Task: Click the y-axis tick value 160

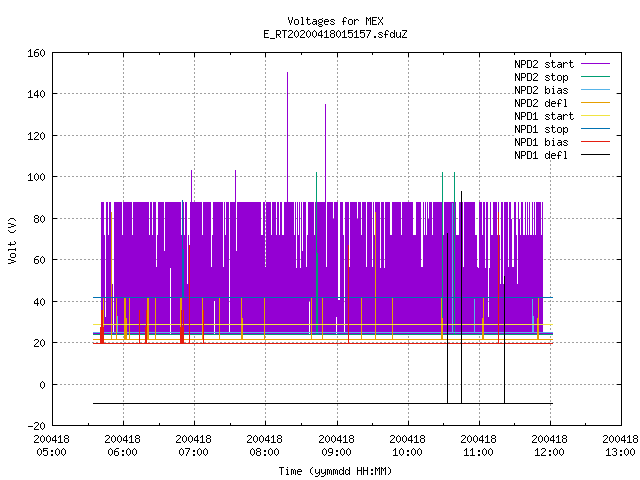Action: click(x=36, y=53)
